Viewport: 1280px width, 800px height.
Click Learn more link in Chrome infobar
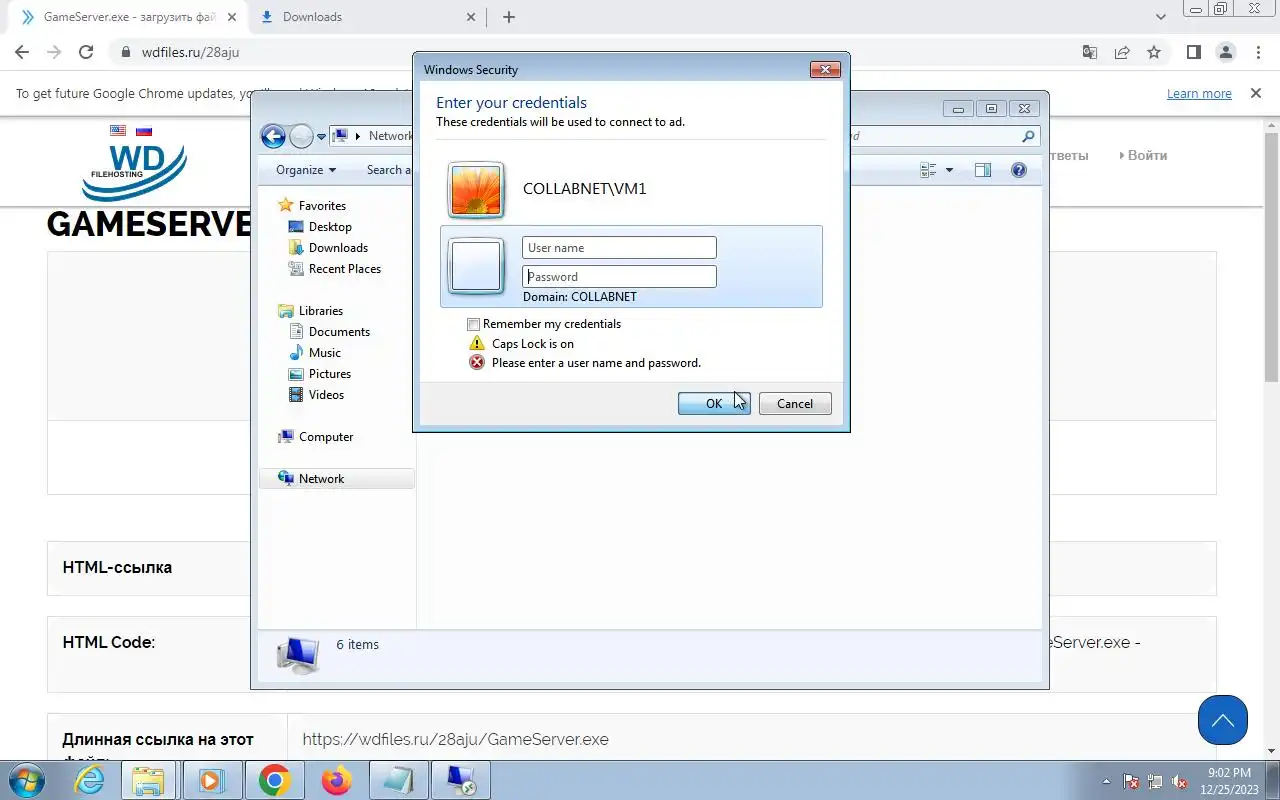coord(1199,93)
